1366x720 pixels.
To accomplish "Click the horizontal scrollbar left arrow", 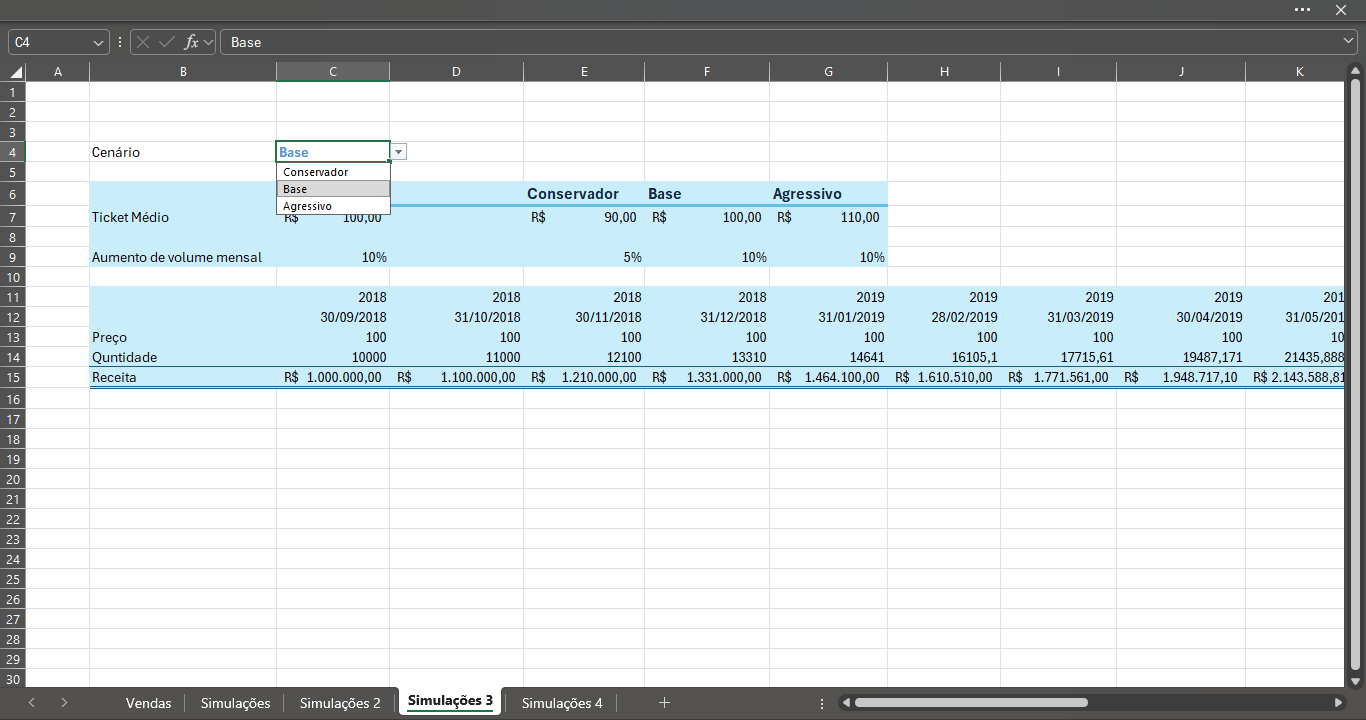I will pyautogui.click(x=846, y=703).
